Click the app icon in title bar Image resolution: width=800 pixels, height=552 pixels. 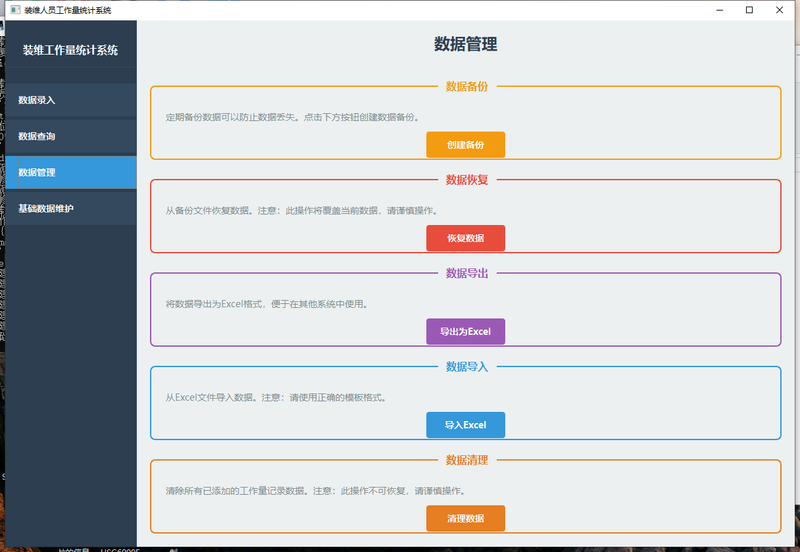[x=14, y=10]
